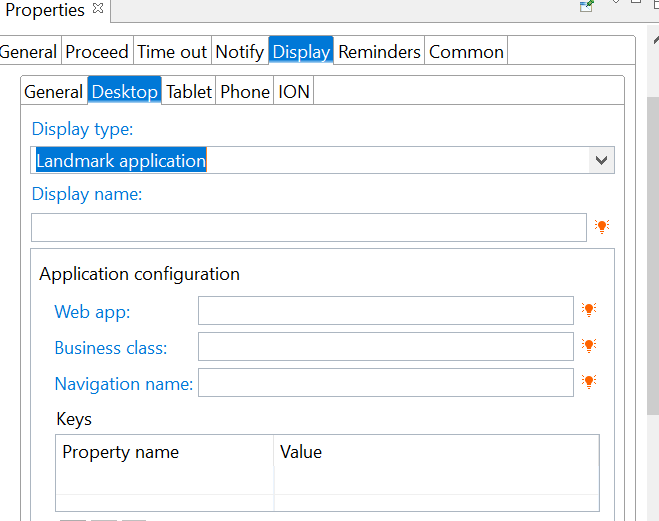
Task: Click the Display name input field
Action: tap(309, 227)
